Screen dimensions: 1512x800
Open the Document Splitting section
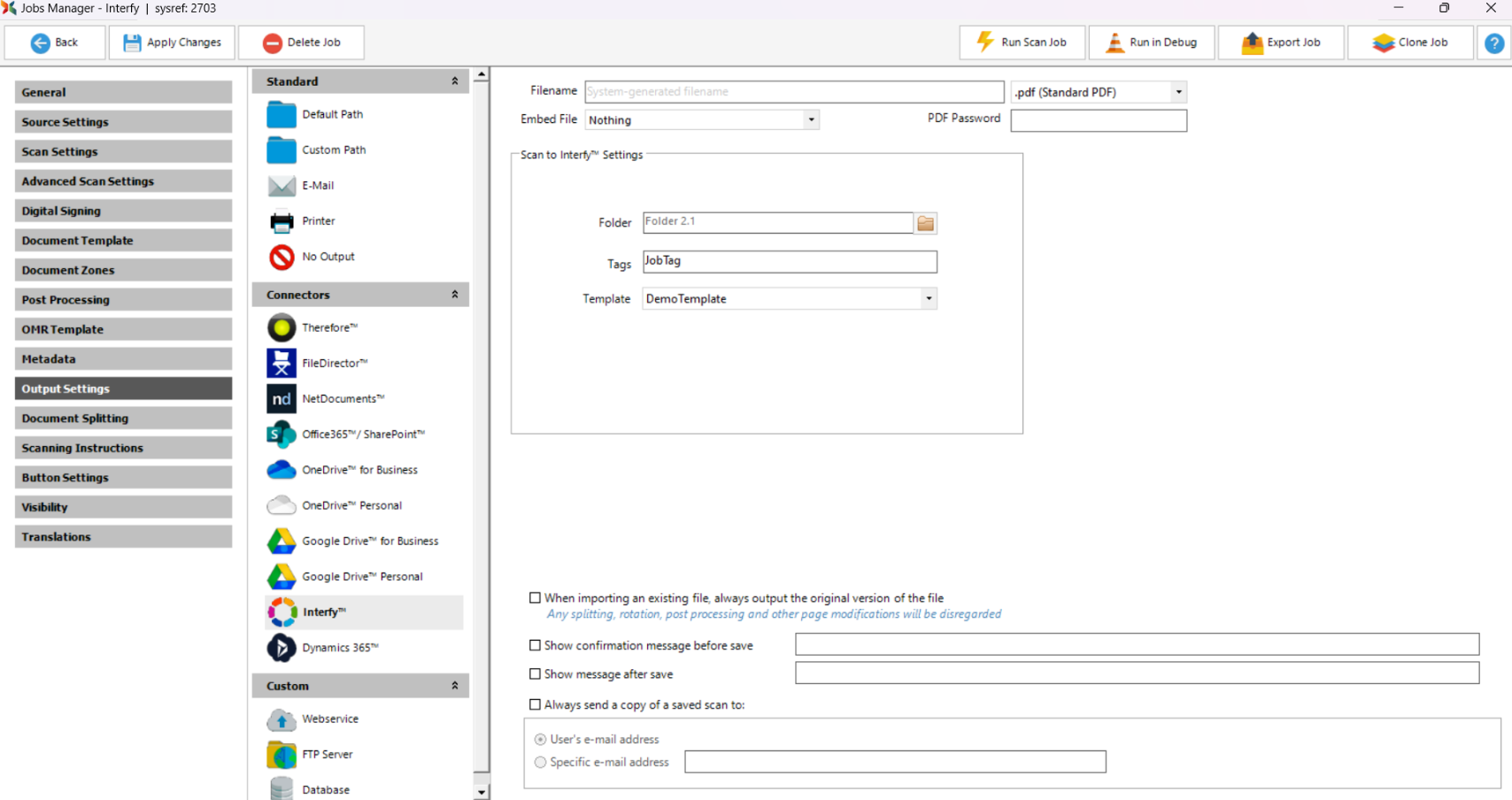(123, 419)
